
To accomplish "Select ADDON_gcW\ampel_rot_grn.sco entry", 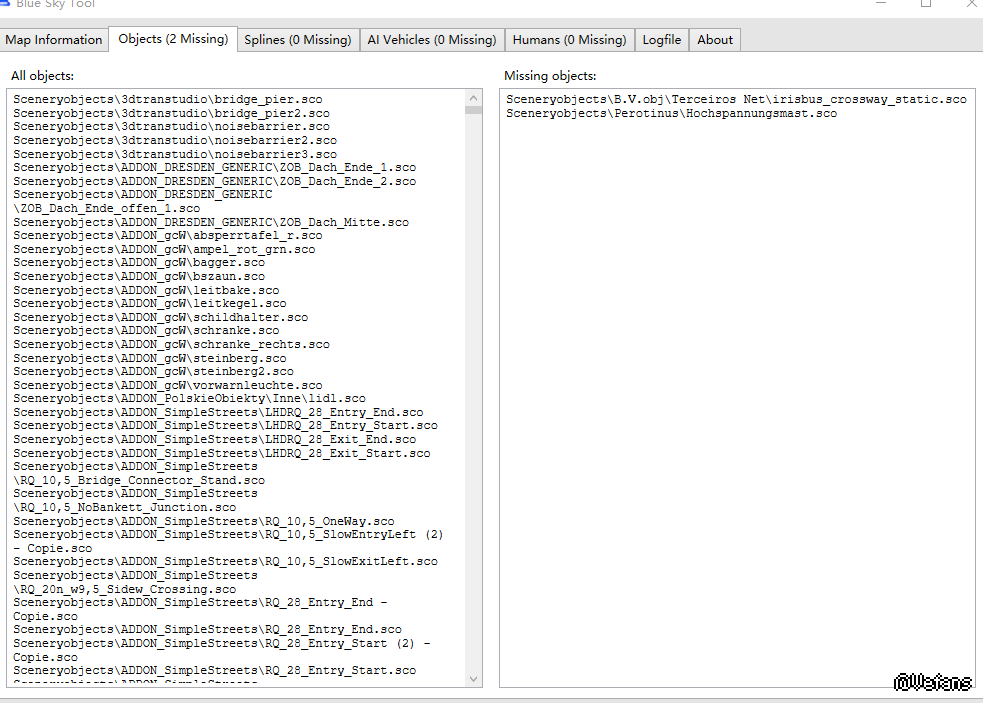I will pos(164,250).
